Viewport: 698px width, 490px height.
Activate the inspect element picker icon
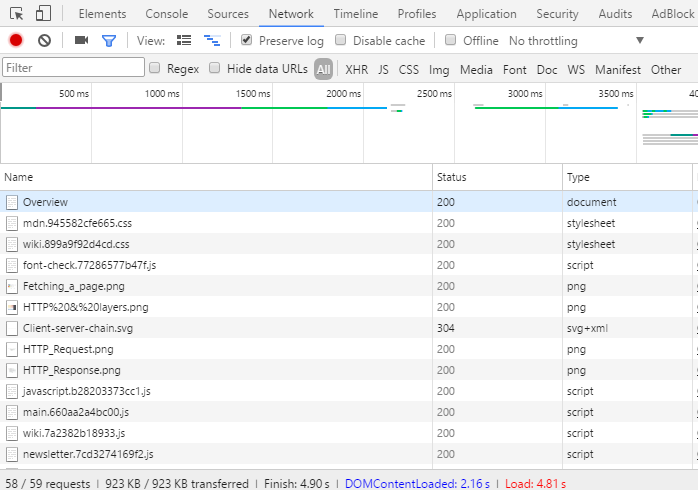pos(16,14)
